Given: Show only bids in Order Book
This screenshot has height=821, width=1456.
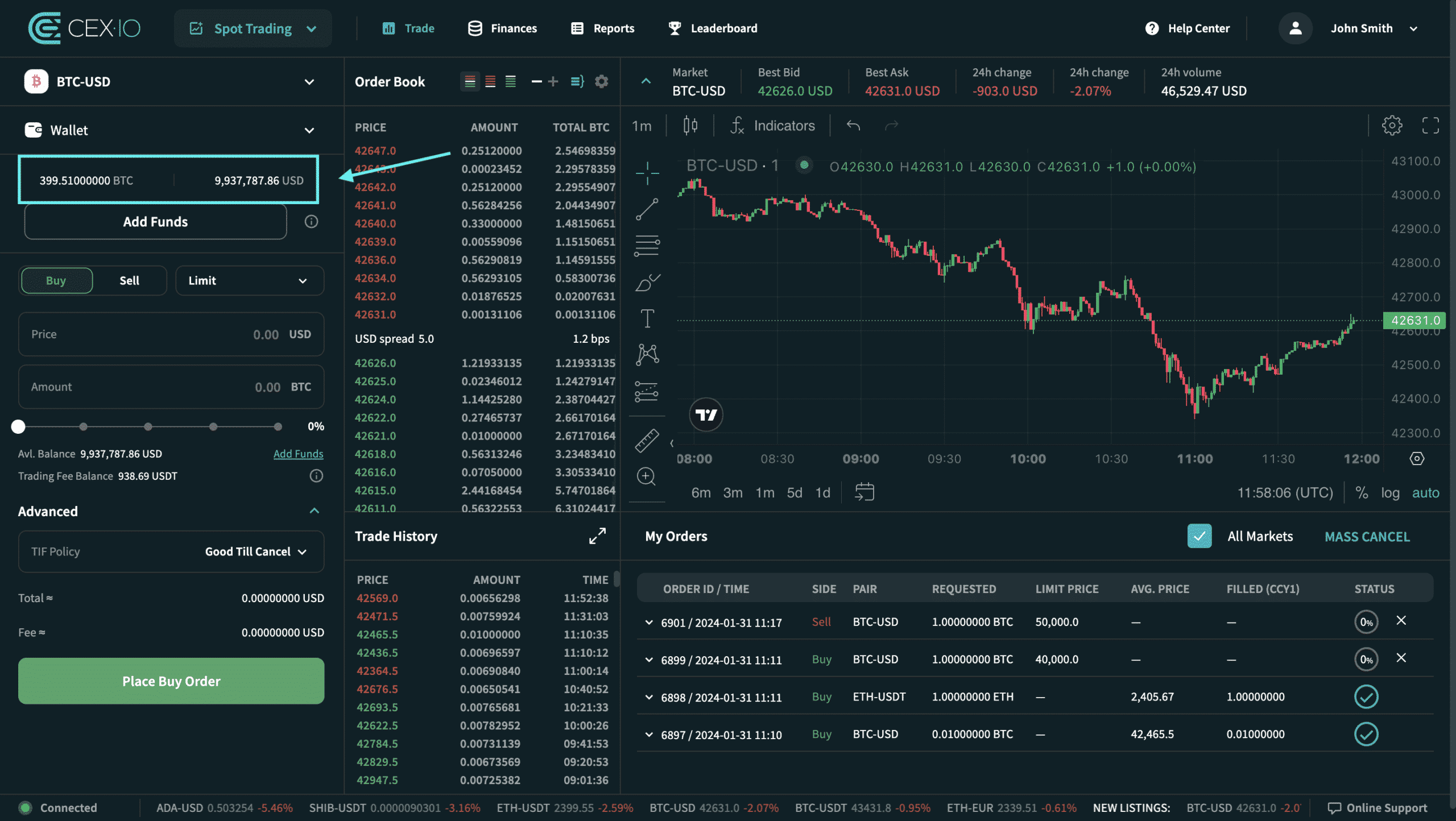Looking at the screenshot, I should [x=511, y=82].
